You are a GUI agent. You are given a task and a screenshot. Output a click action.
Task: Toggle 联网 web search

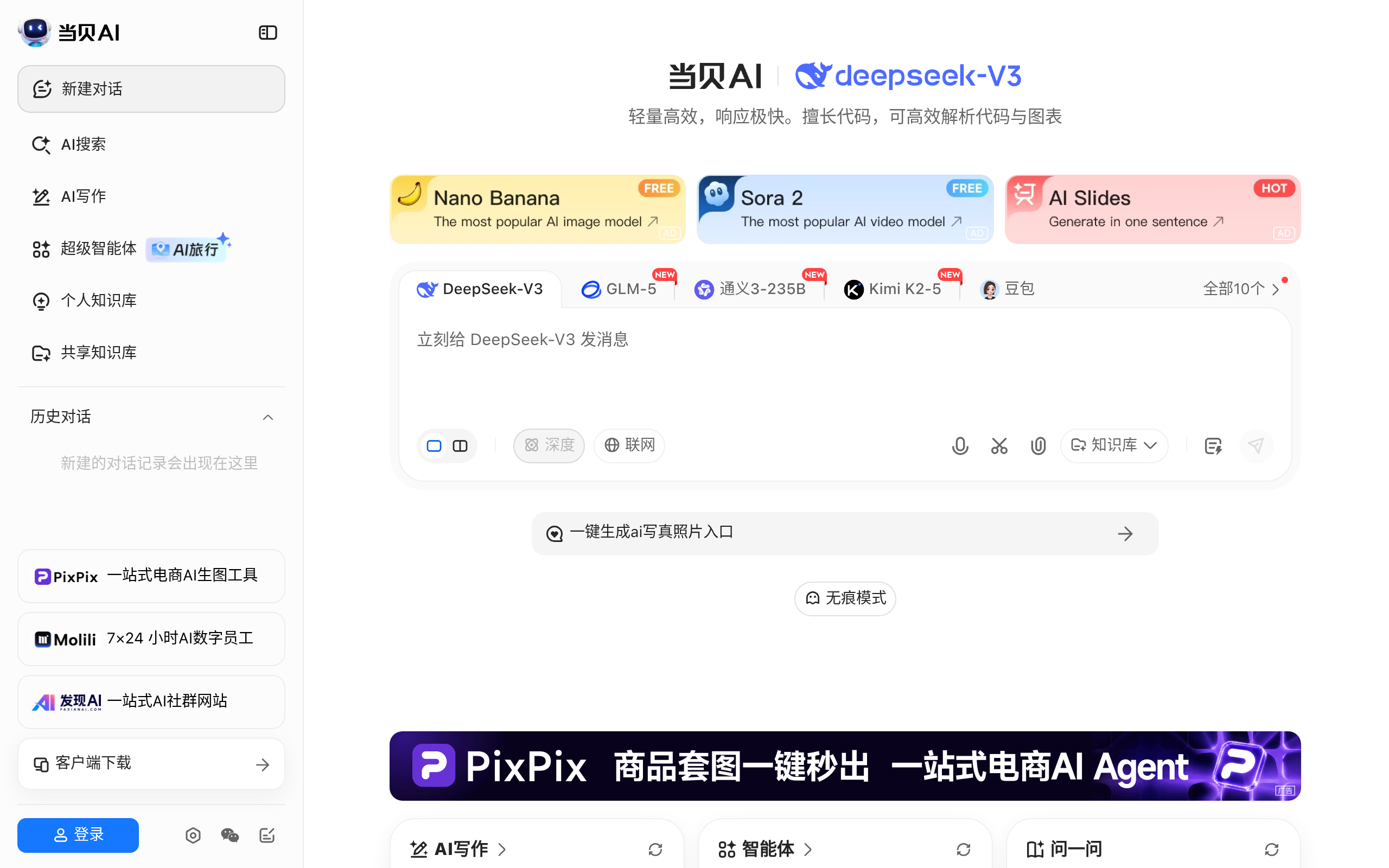tap(629, 445)
